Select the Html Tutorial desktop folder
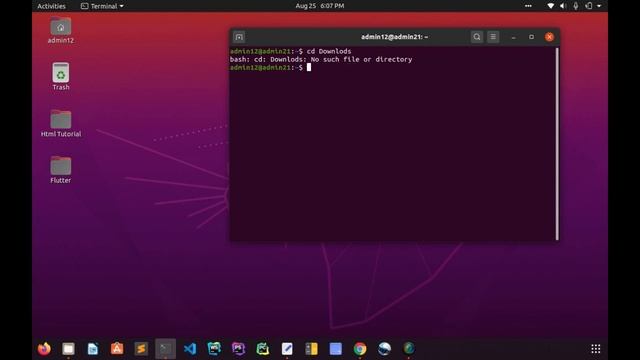The width and height of the screenshot is (640, 360). 61,123
